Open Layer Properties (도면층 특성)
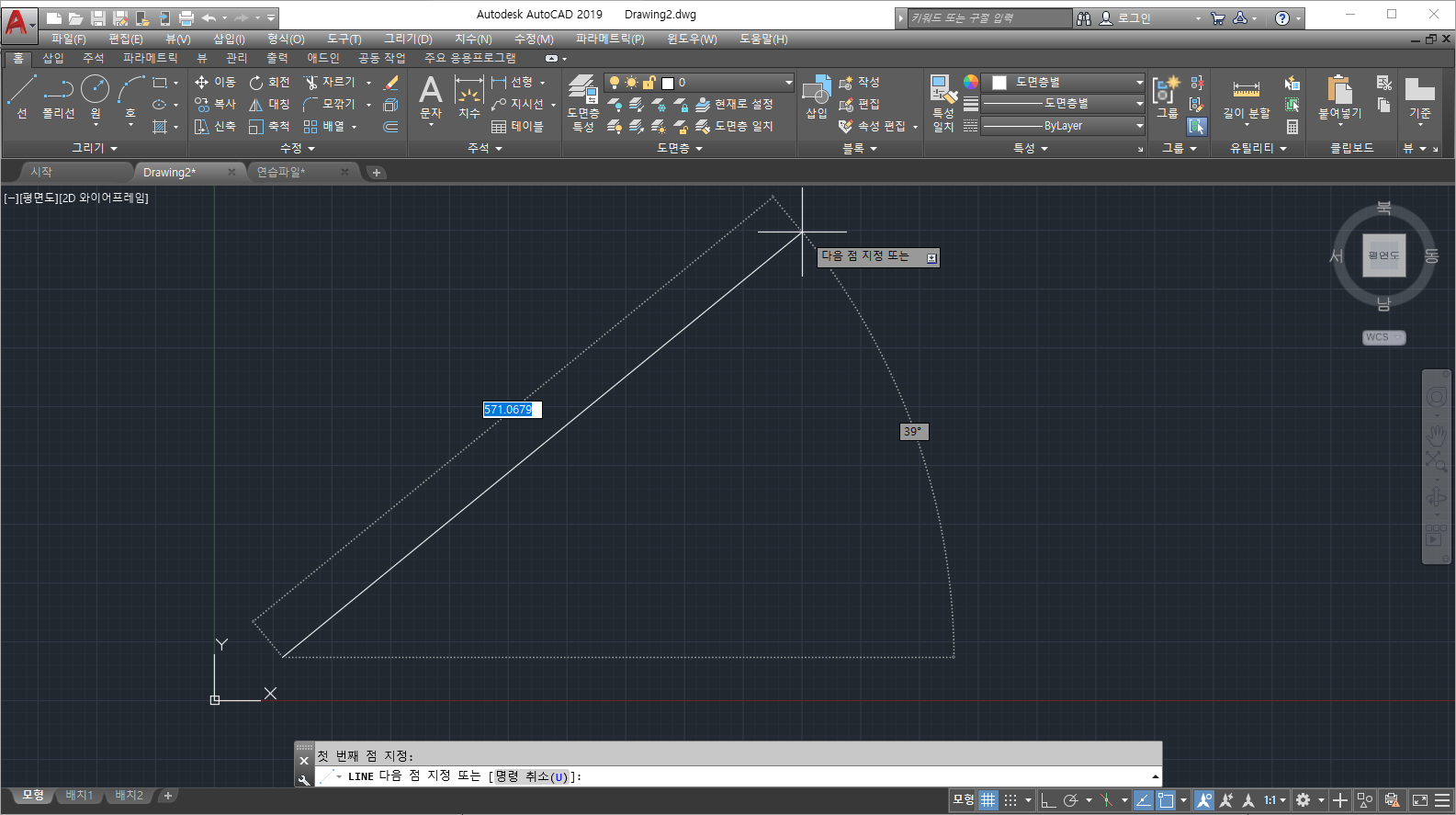1456x815 pixels. click(583, 103)
